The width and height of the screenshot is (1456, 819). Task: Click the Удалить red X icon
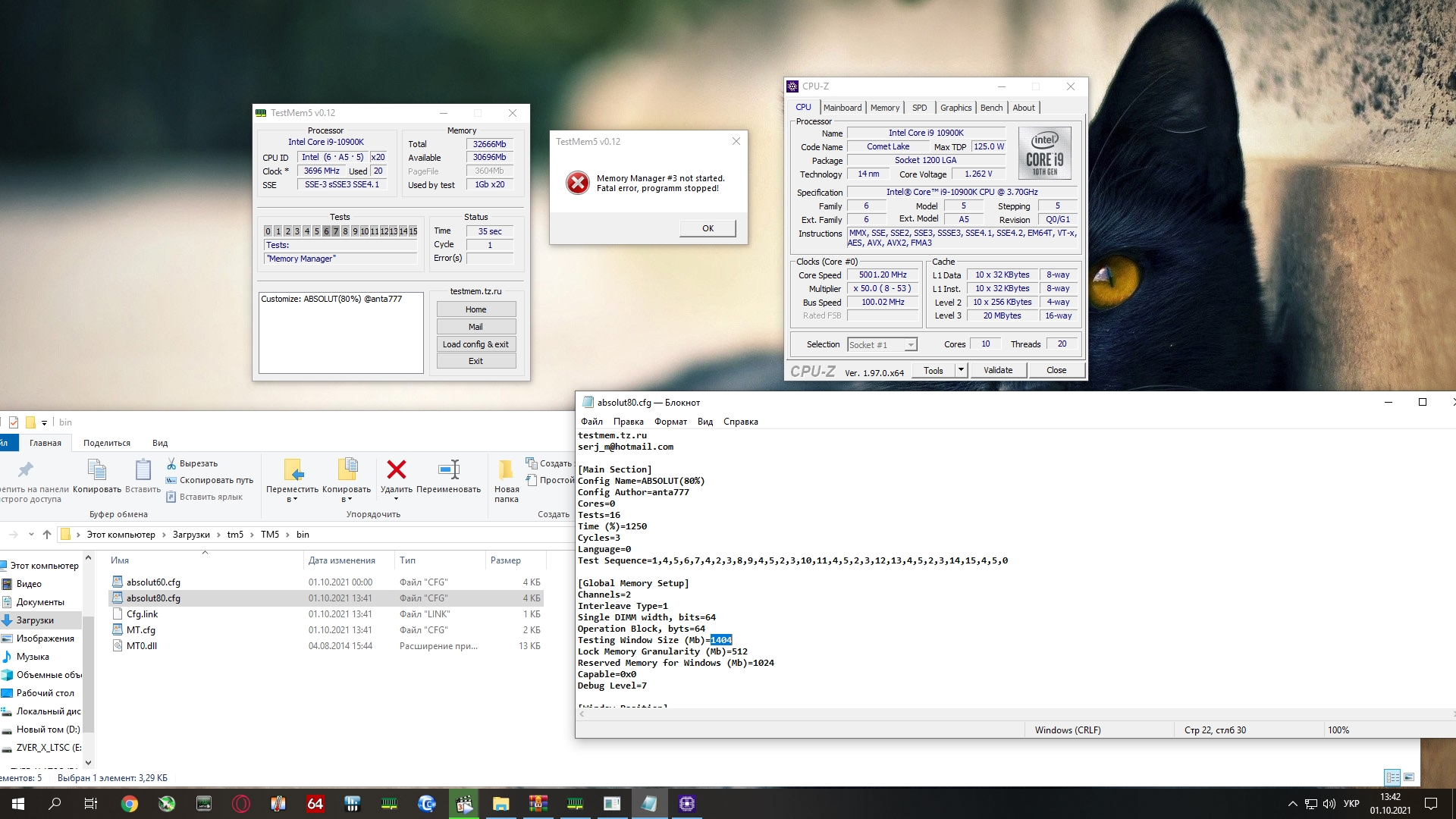coord(396,470)
